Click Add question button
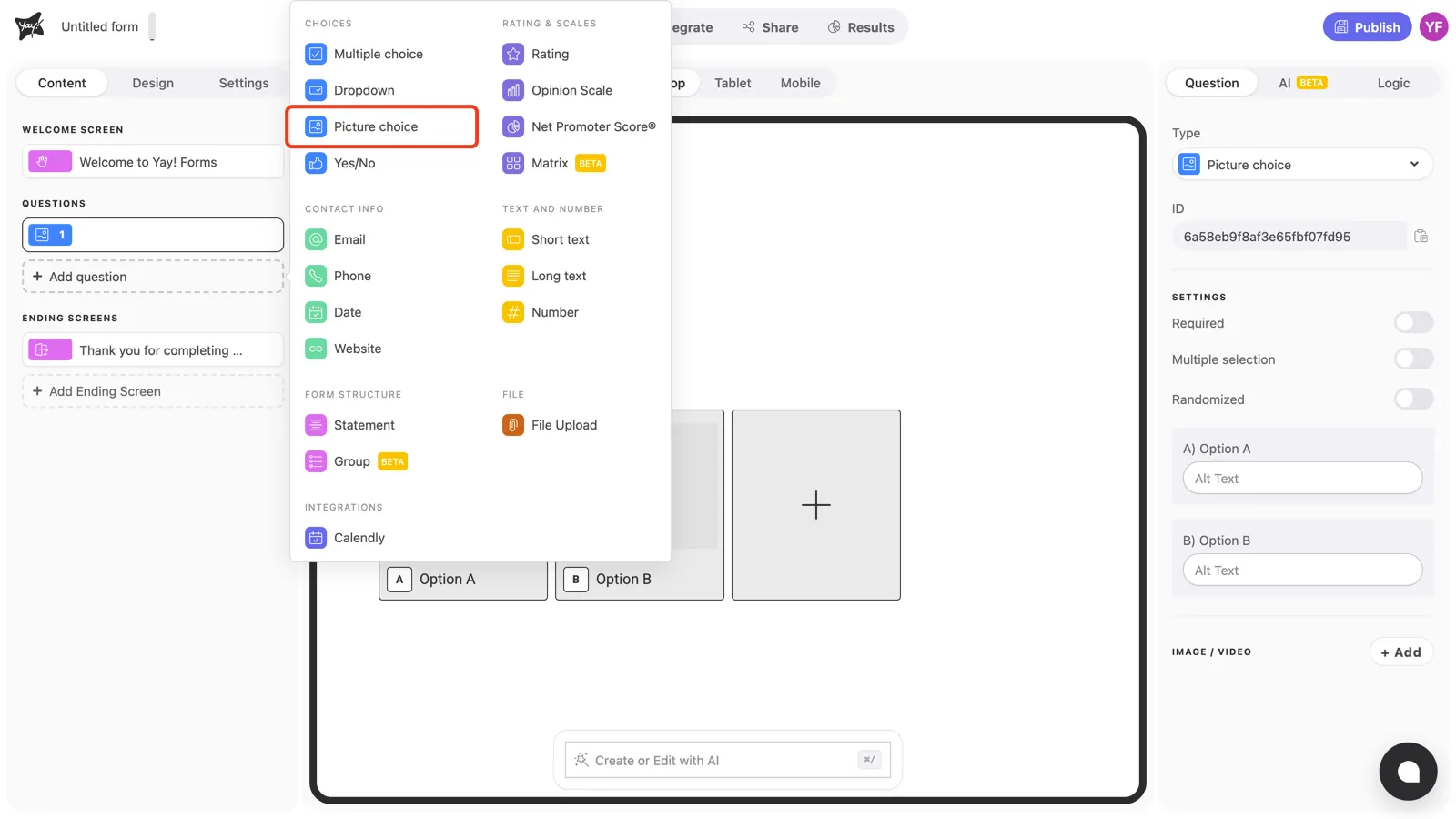Screen dimensions: 1456x819 tap(153, 277)
